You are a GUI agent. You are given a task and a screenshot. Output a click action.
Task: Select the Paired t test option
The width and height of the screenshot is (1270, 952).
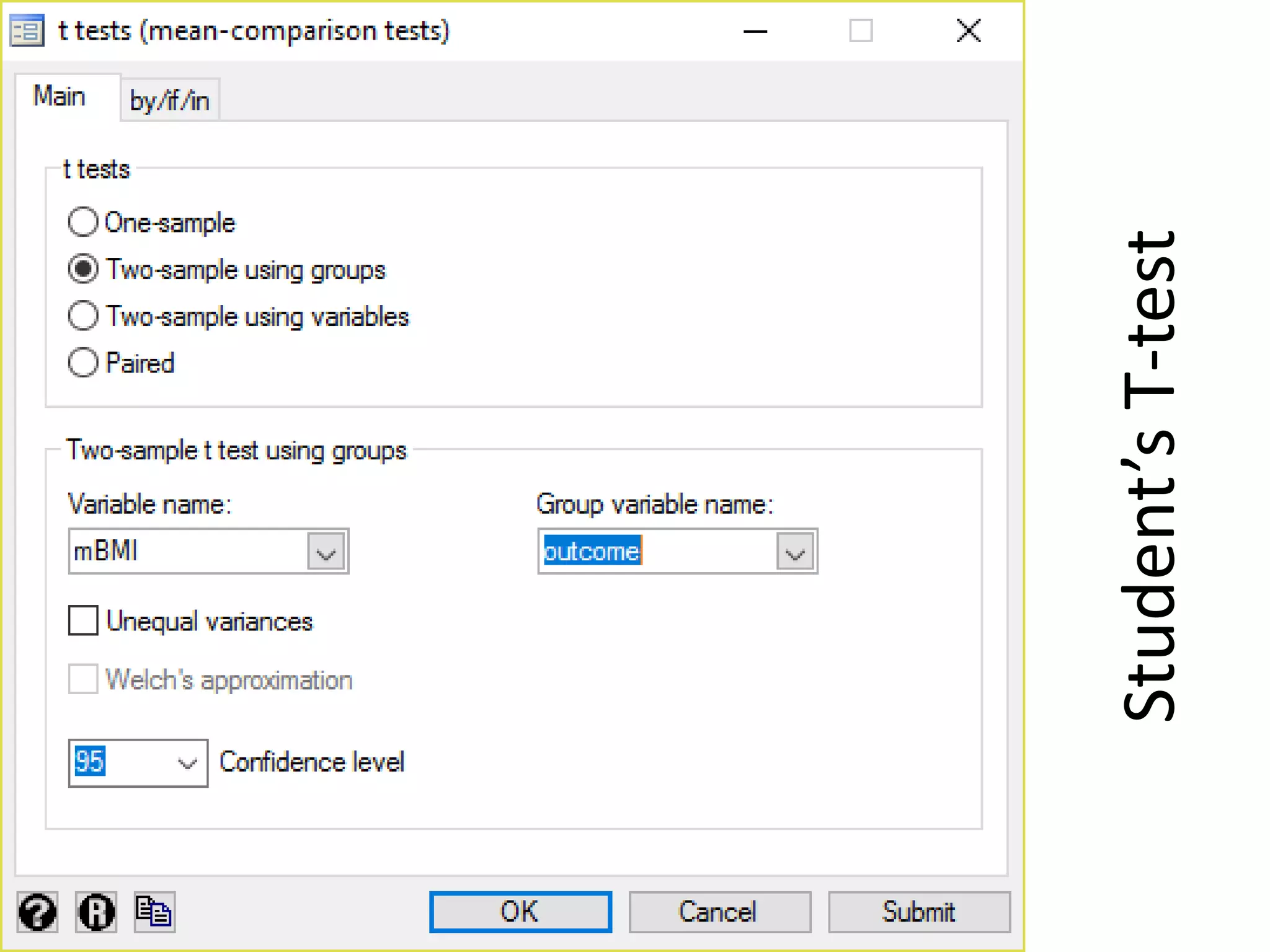pos(83,363)
